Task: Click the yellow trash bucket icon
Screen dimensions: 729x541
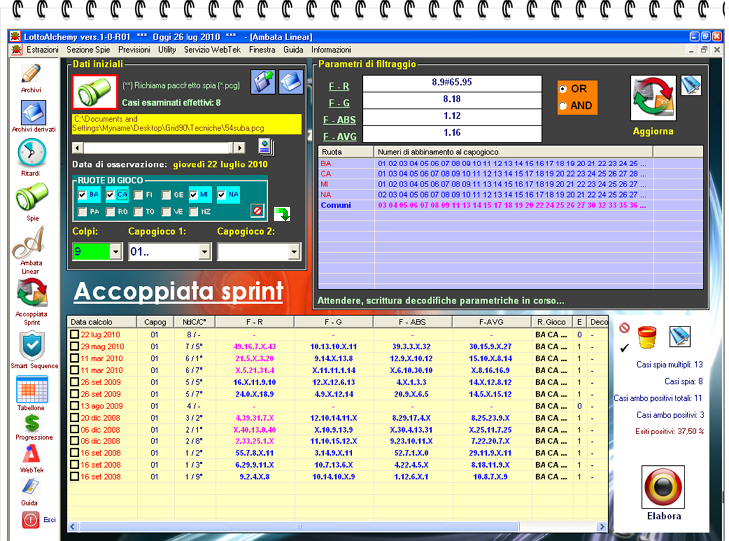Action: tap(647, 337)
